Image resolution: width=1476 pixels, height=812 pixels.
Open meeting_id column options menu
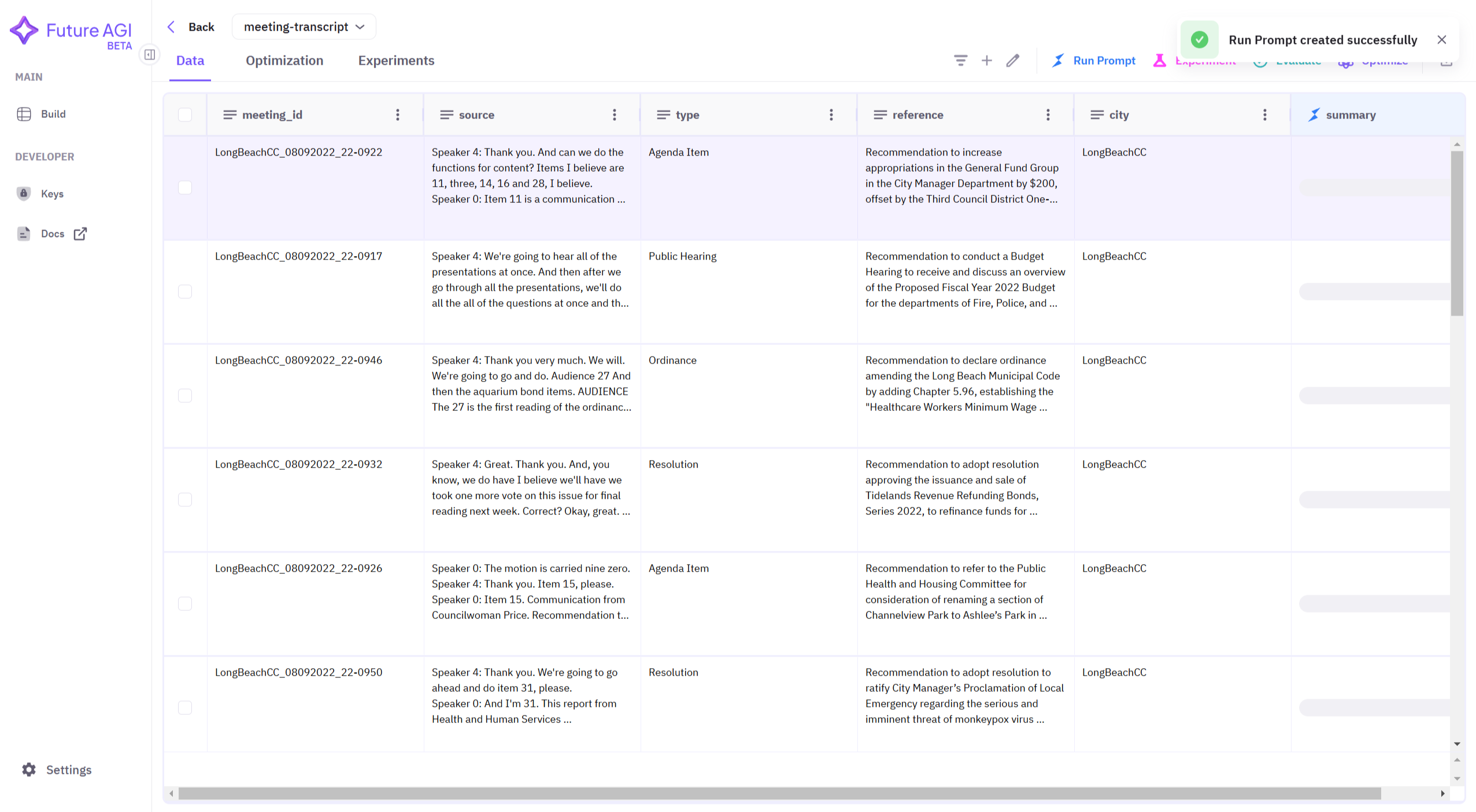pos(397,114)
